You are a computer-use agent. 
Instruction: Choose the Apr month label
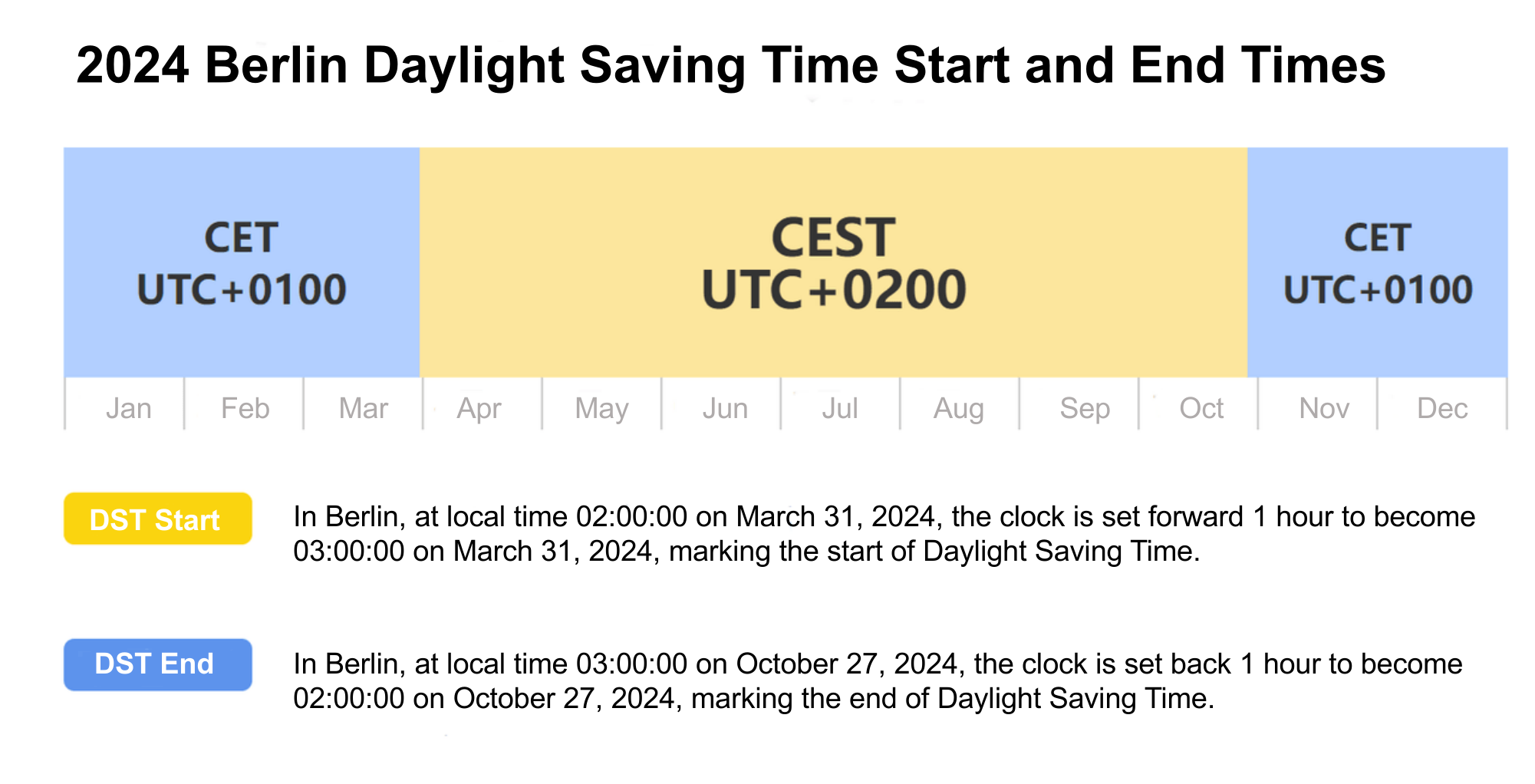(x=479, y=408)
